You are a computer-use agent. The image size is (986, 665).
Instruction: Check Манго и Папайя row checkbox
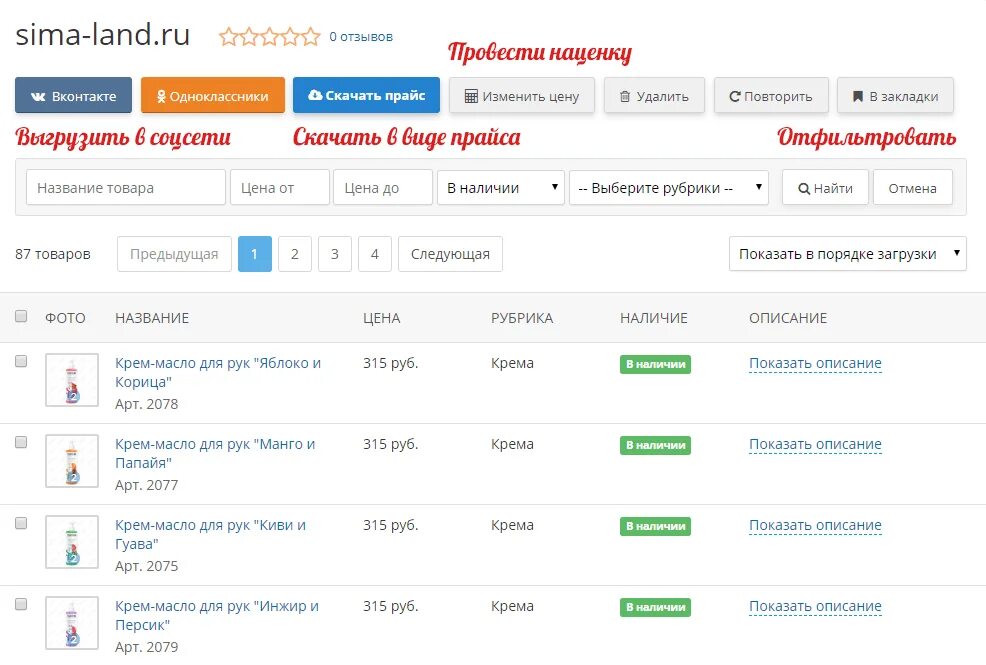coord(21,442)
